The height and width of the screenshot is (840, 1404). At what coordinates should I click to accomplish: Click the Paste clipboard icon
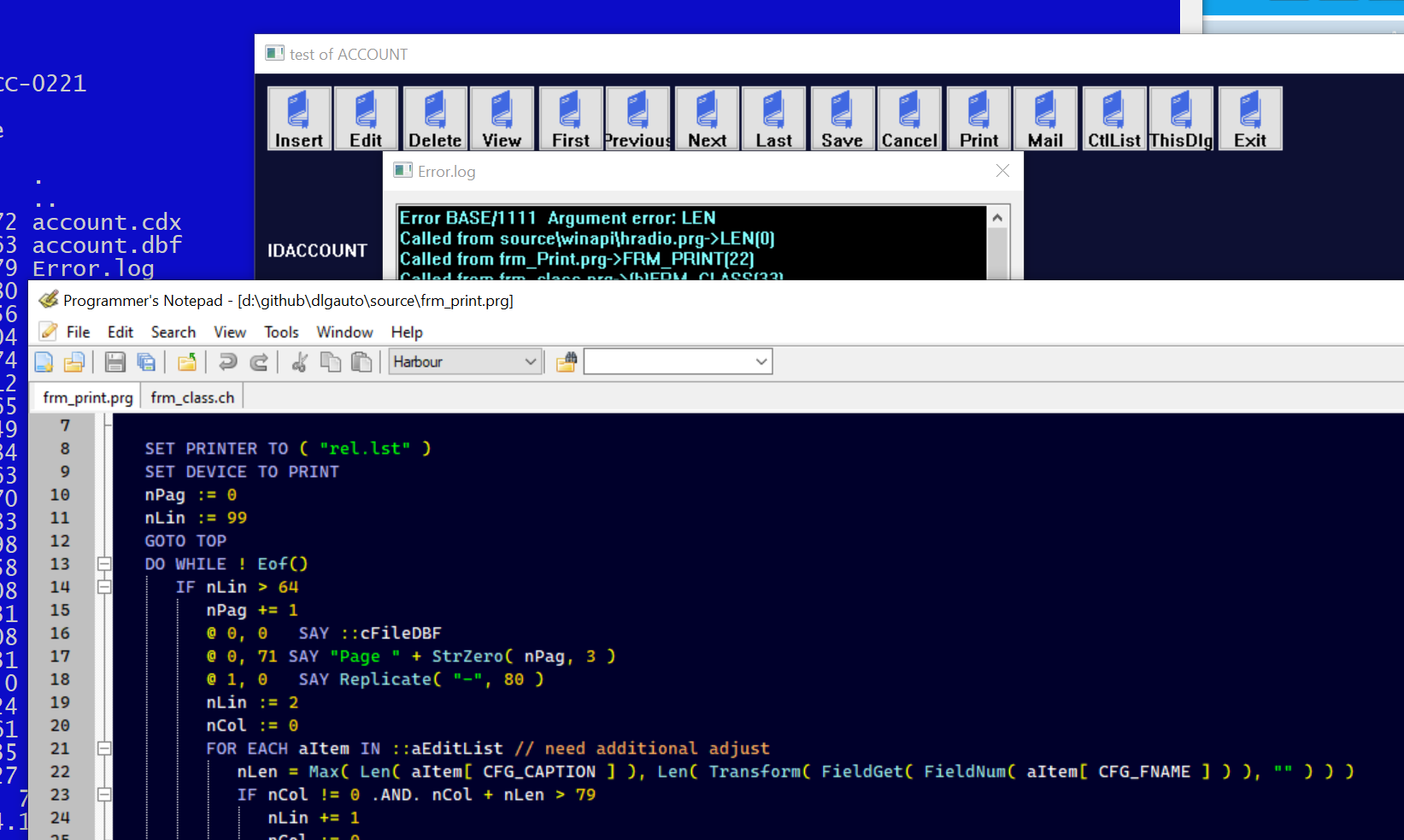(362, 362)
